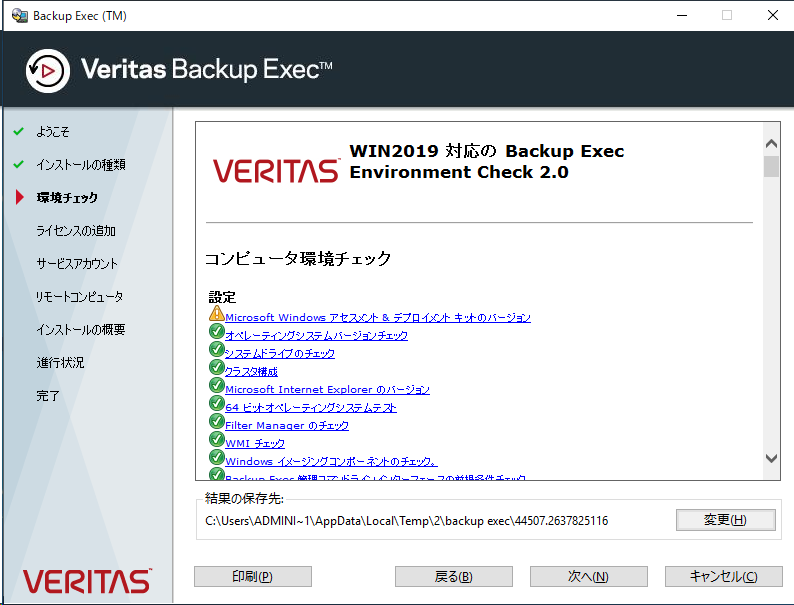This screenshot has width=794, height=605.
Task: Open 64 ビットオペレーティングシステムテスト link
Action: point(311,408)
